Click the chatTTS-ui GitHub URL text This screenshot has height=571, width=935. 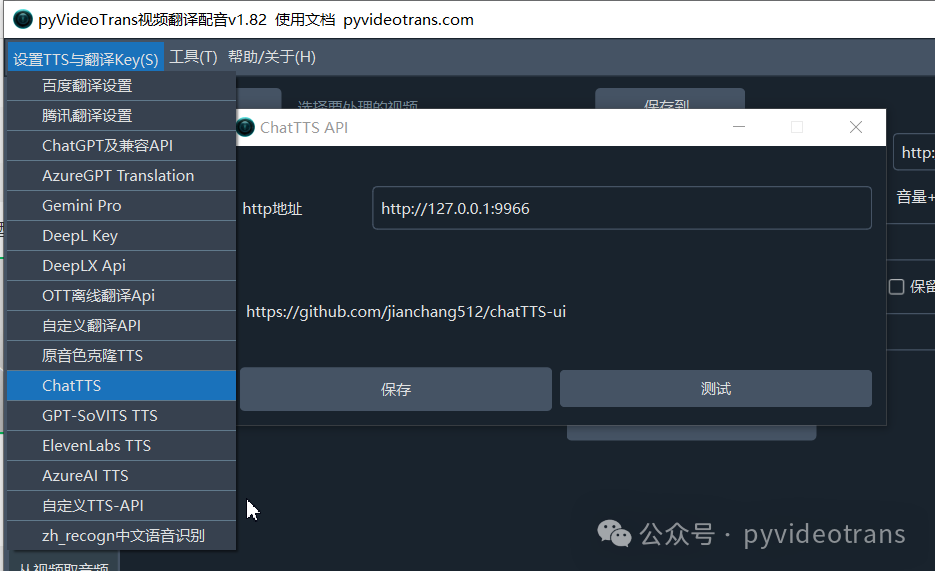[406, 312]
